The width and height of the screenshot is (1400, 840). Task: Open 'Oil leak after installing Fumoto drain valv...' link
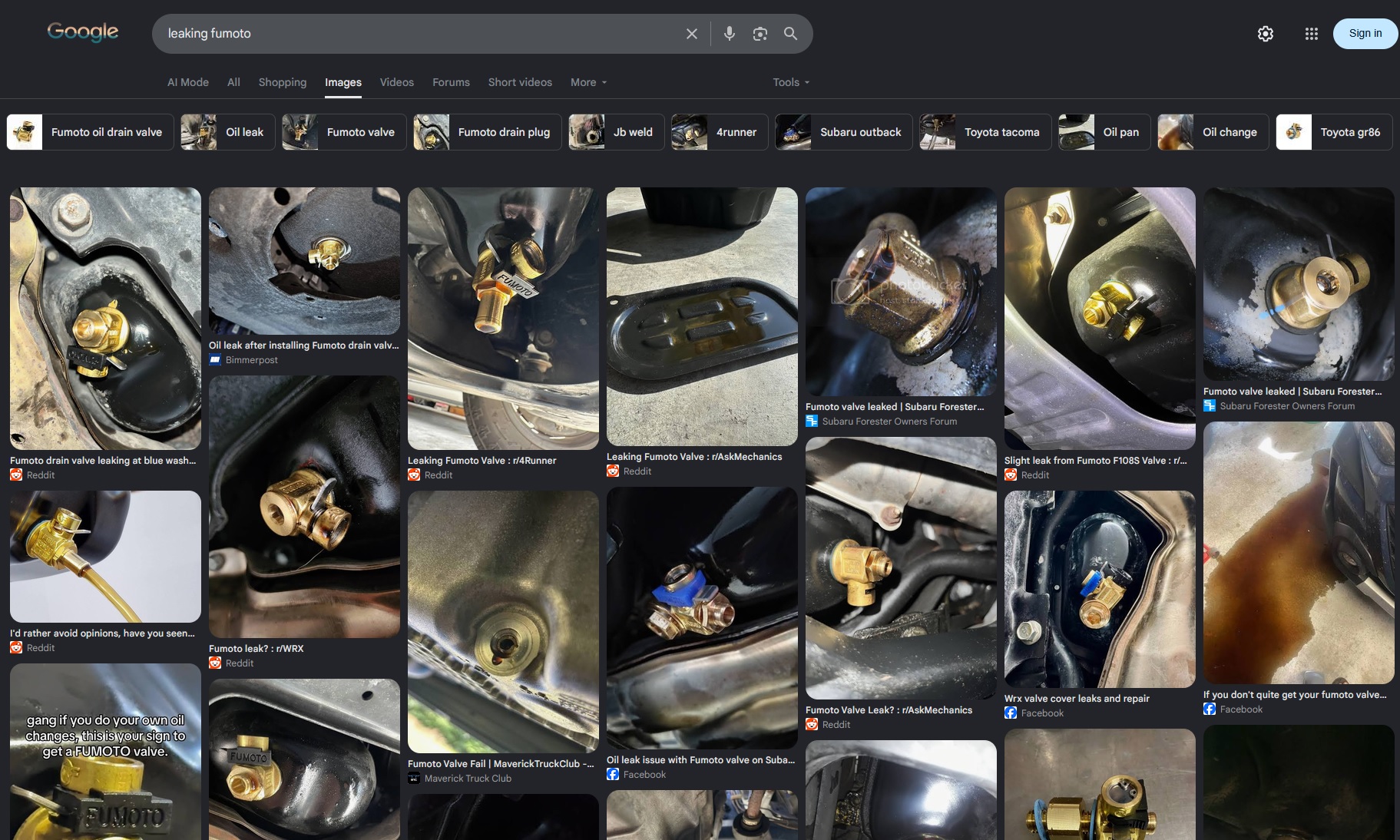coord(304,346)
